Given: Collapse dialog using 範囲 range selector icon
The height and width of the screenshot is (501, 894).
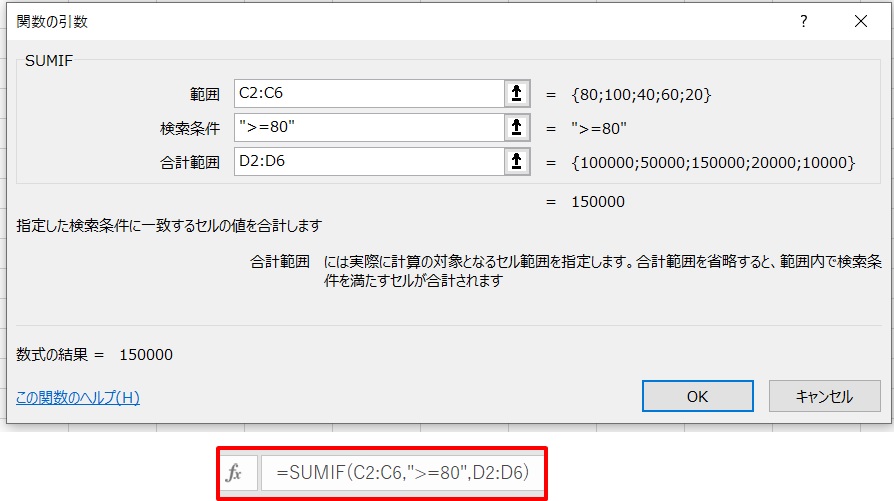Looking at the screenshot, I should point(517,93).
